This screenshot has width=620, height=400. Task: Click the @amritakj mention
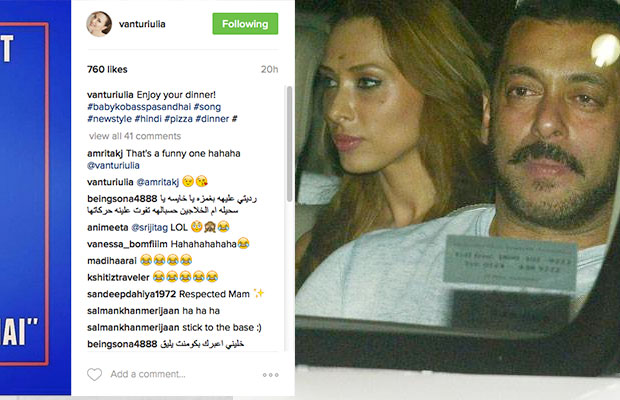click(157, 182)
